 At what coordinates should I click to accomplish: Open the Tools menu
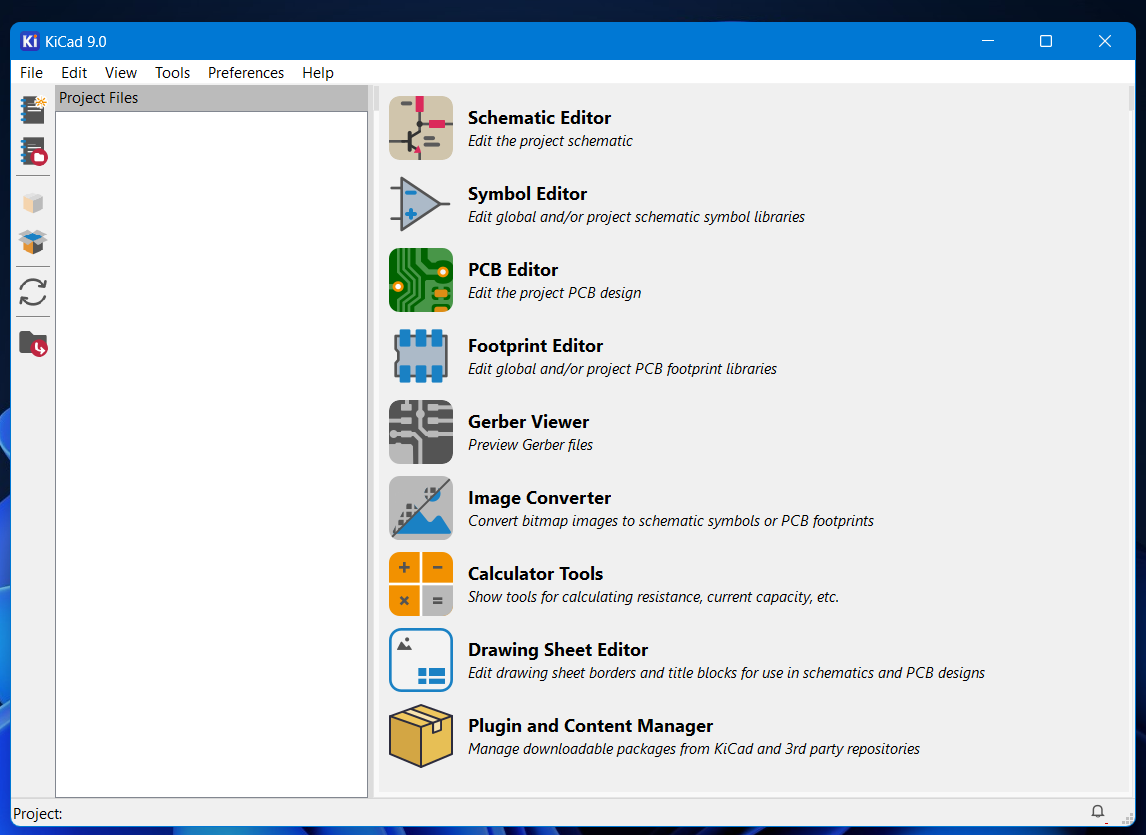pyautogui.click(x=172, y=72)
